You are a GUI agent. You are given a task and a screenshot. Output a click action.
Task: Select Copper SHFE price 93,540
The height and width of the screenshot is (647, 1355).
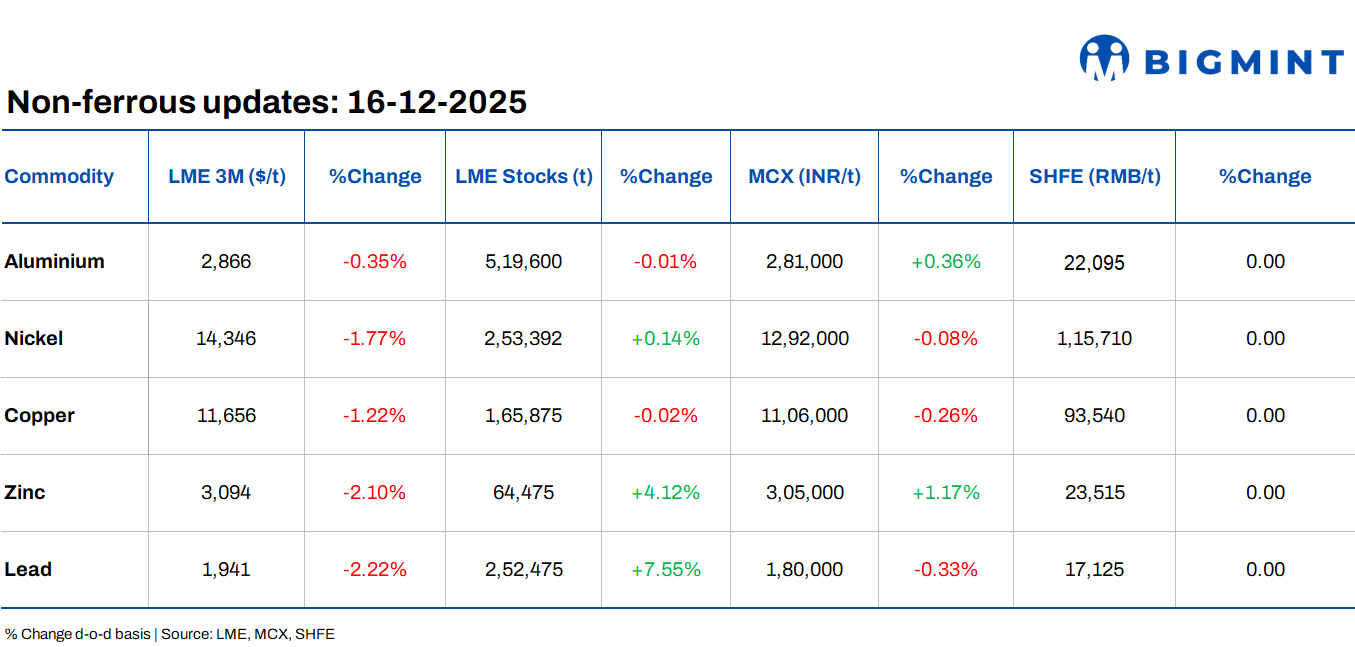(x=1094, y=416)
